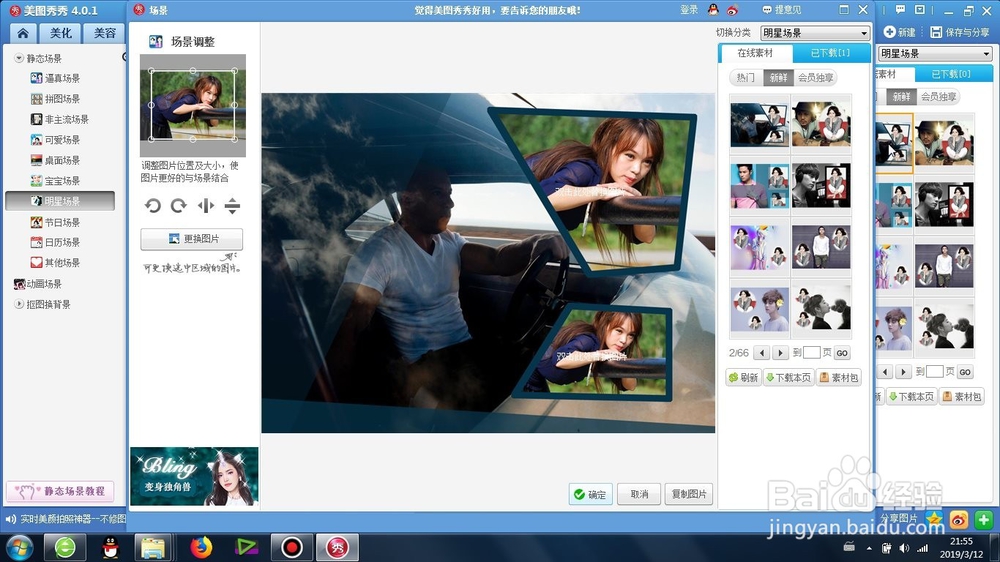Switch to 在线素材 tab
1000x562 pixels.
[x=755, y=53]
